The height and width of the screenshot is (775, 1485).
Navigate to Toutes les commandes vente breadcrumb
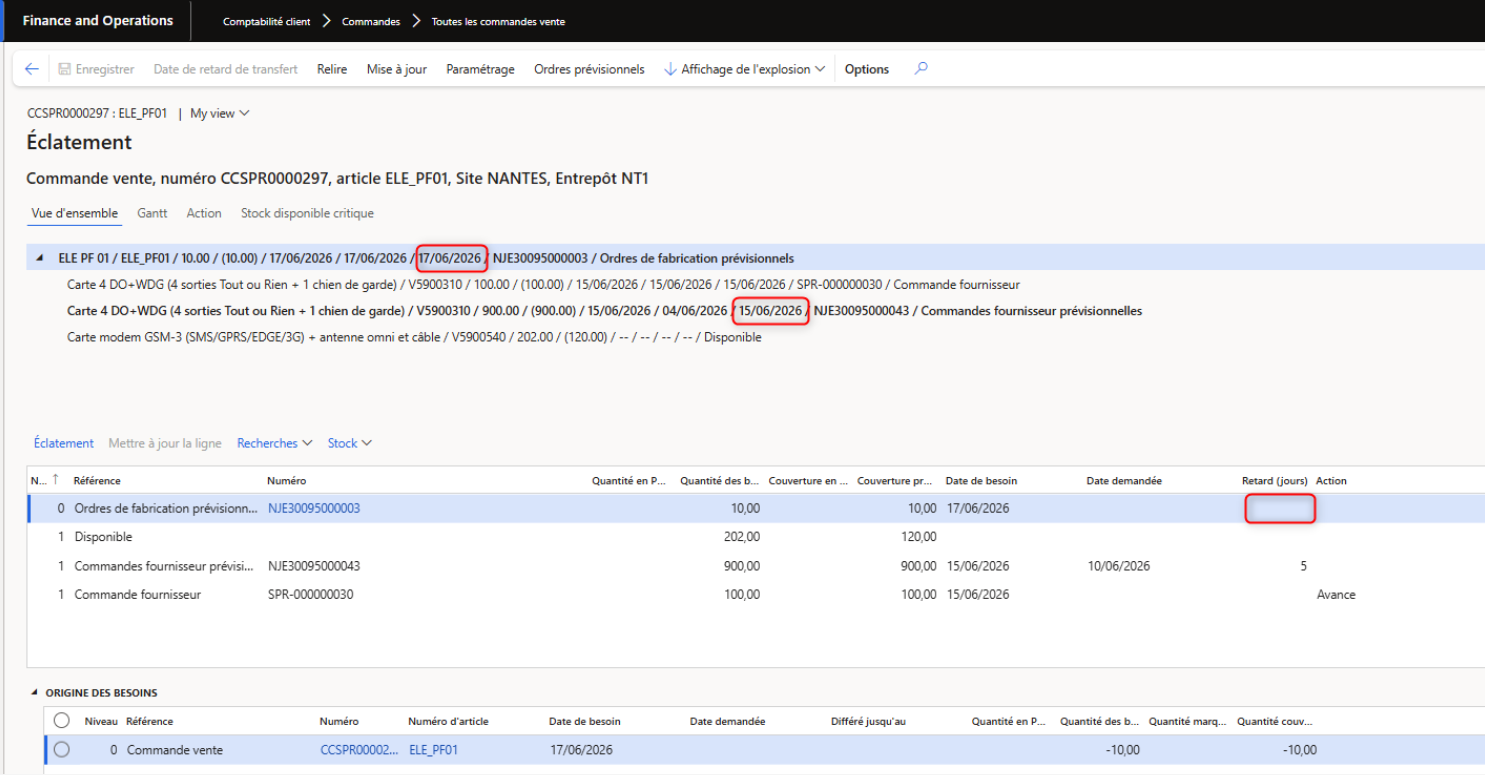[x=498, y=21]
